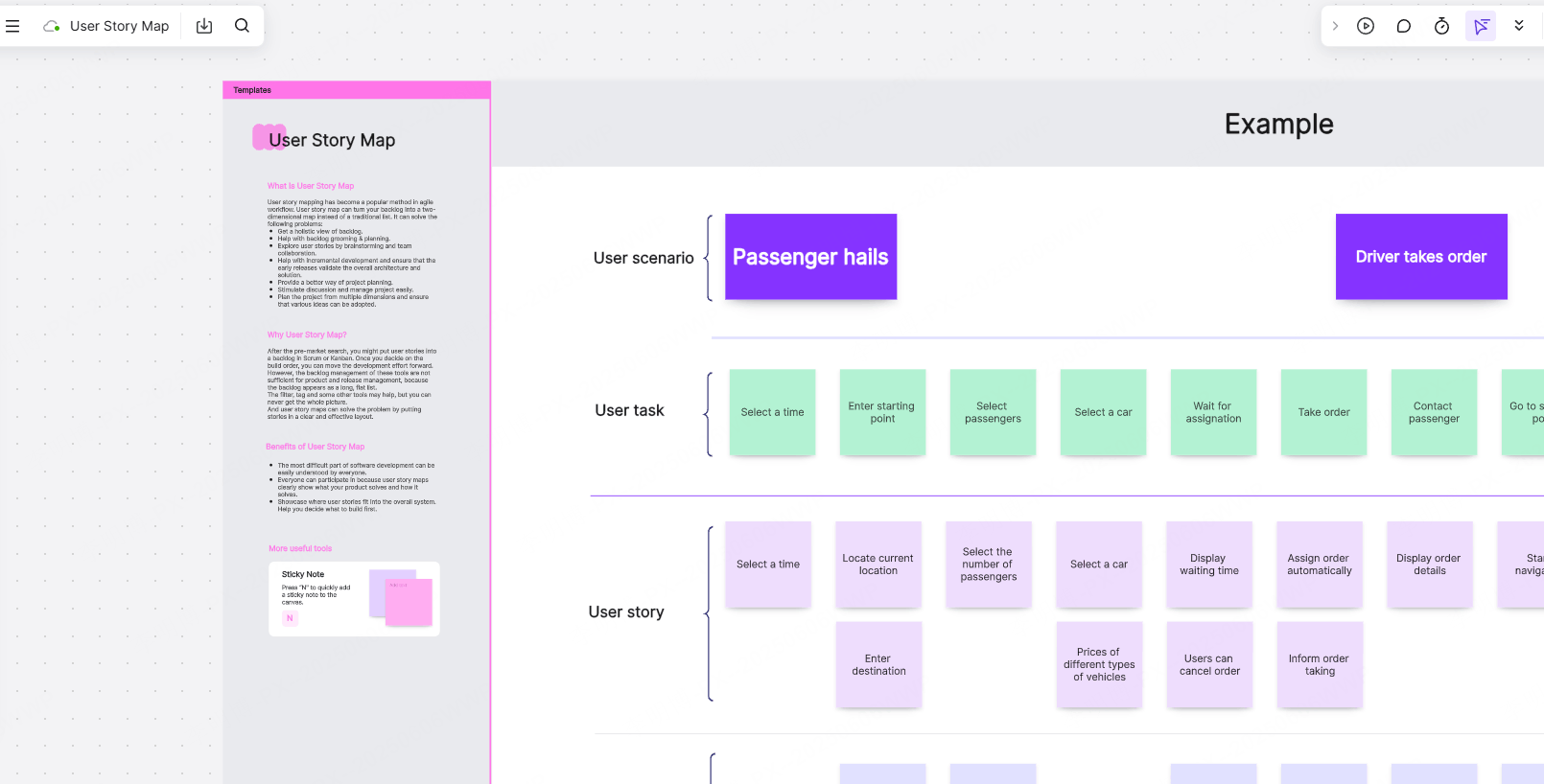Click the User story row label
This screenshot has height=784, width=1544.
pyautogui.click(x=626, y=611)
